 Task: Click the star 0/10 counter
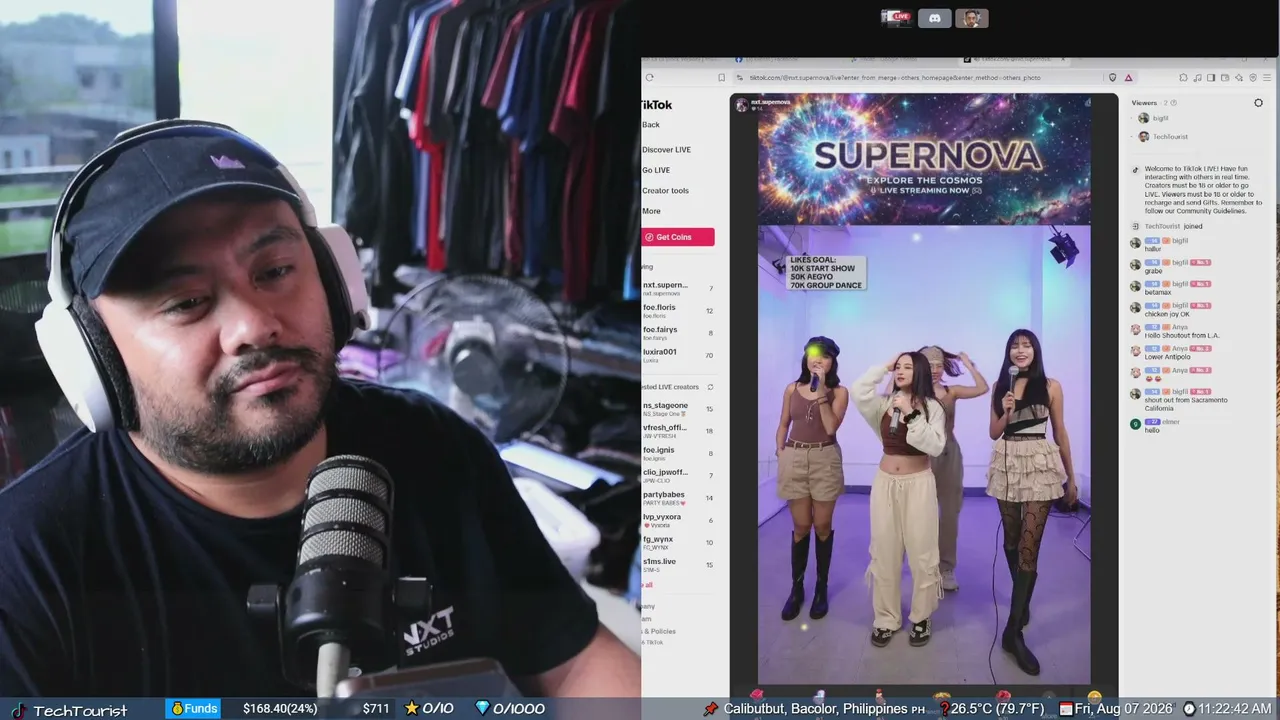[429, 709]
